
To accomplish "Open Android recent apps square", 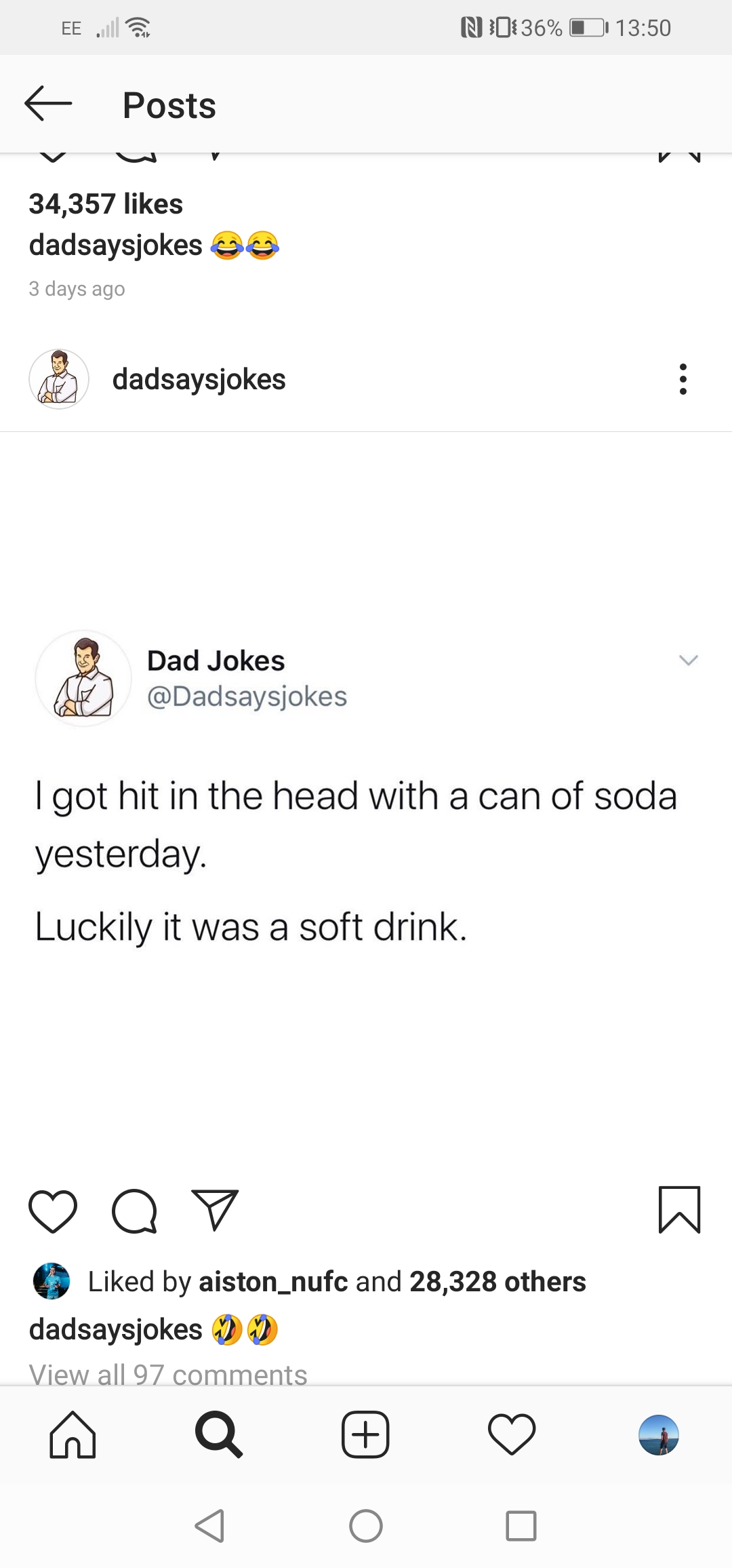I will point(521,1526).
